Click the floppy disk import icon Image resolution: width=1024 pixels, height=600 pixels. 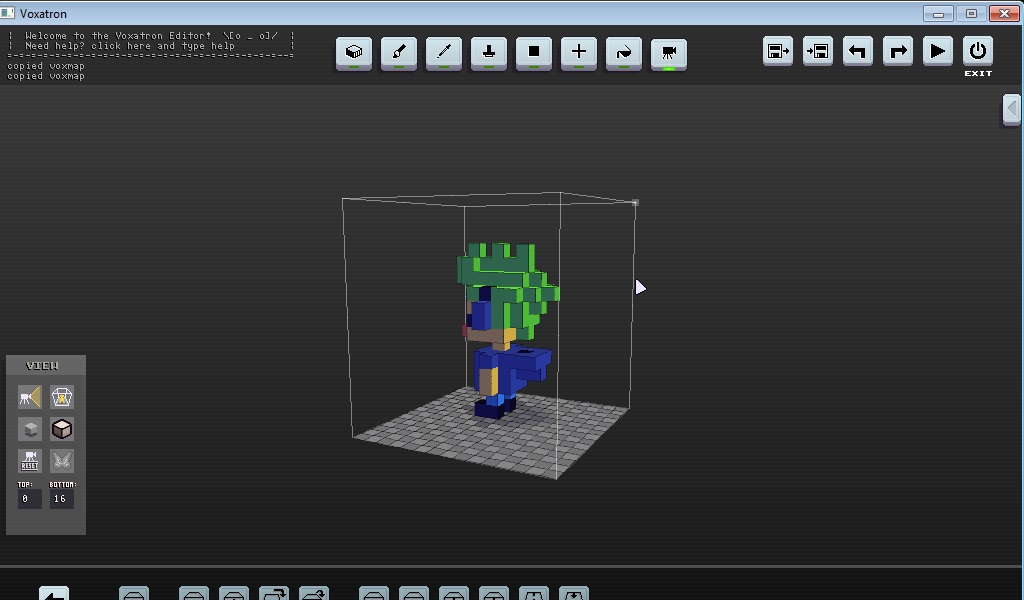pyautogui.click(x=818, y=51)
